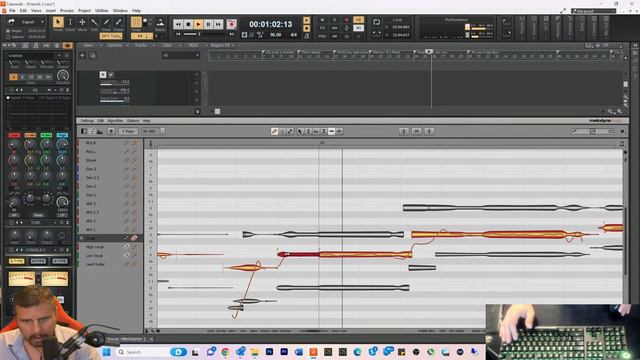Toggle global Mute in Mix module
This screenshot has height=360, width=640.
point(322,20)
